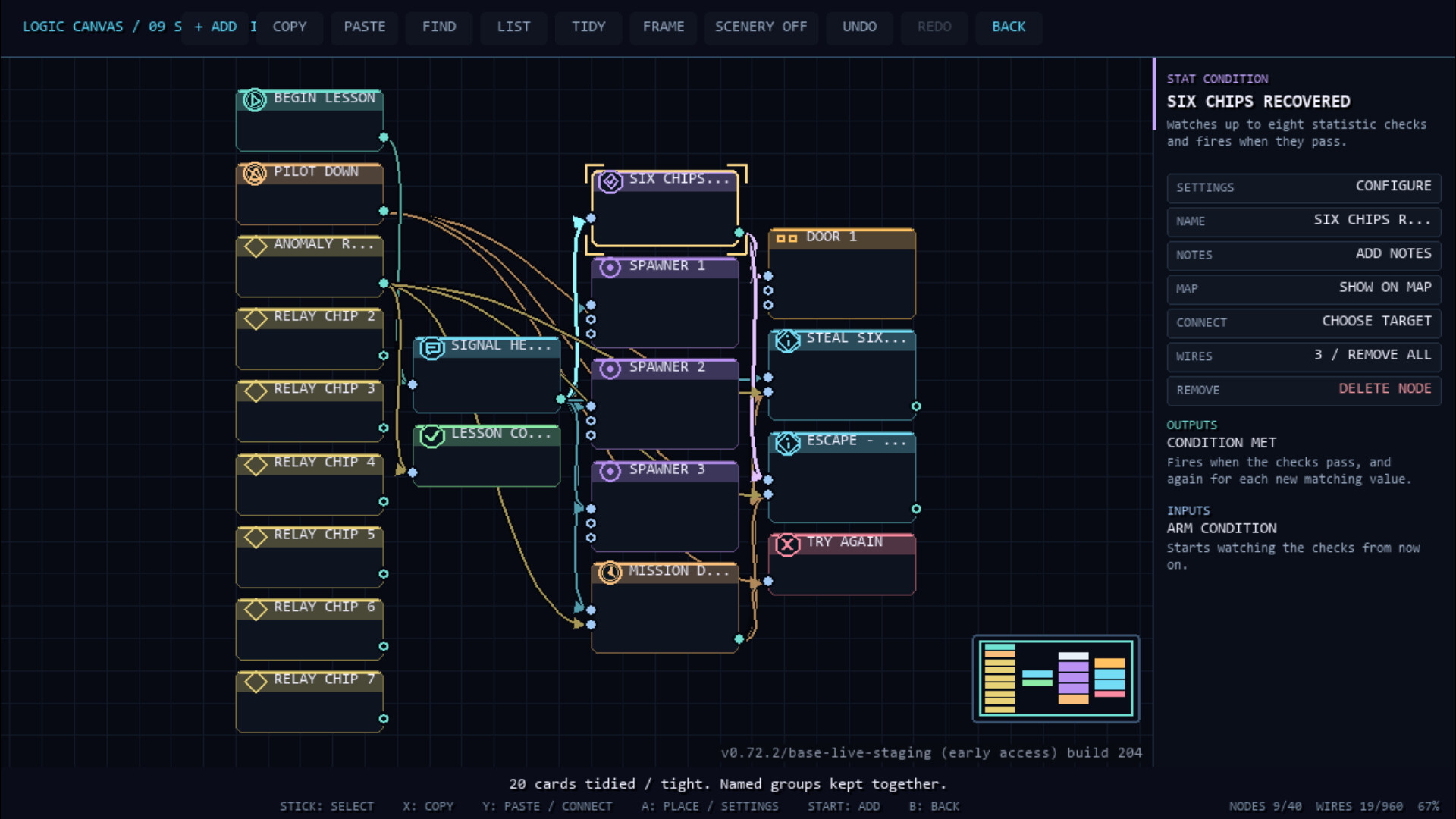This screenshot has width=1456, height=819.
Task: Click the Relay Chip 7 output port
Action: tap(384, 719)
